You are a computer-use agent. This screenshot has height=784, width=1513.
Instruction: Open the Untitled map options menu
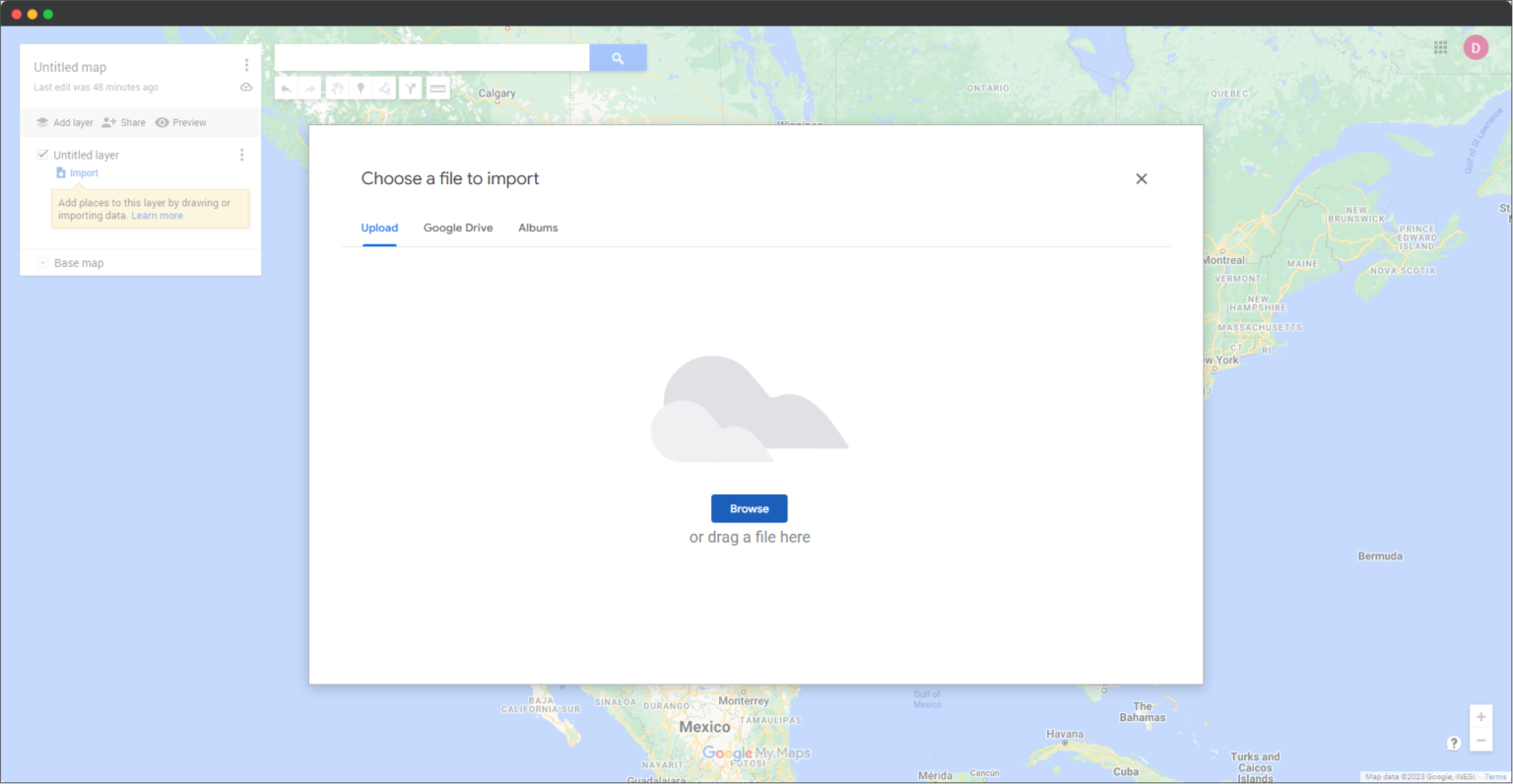point(246,65)
